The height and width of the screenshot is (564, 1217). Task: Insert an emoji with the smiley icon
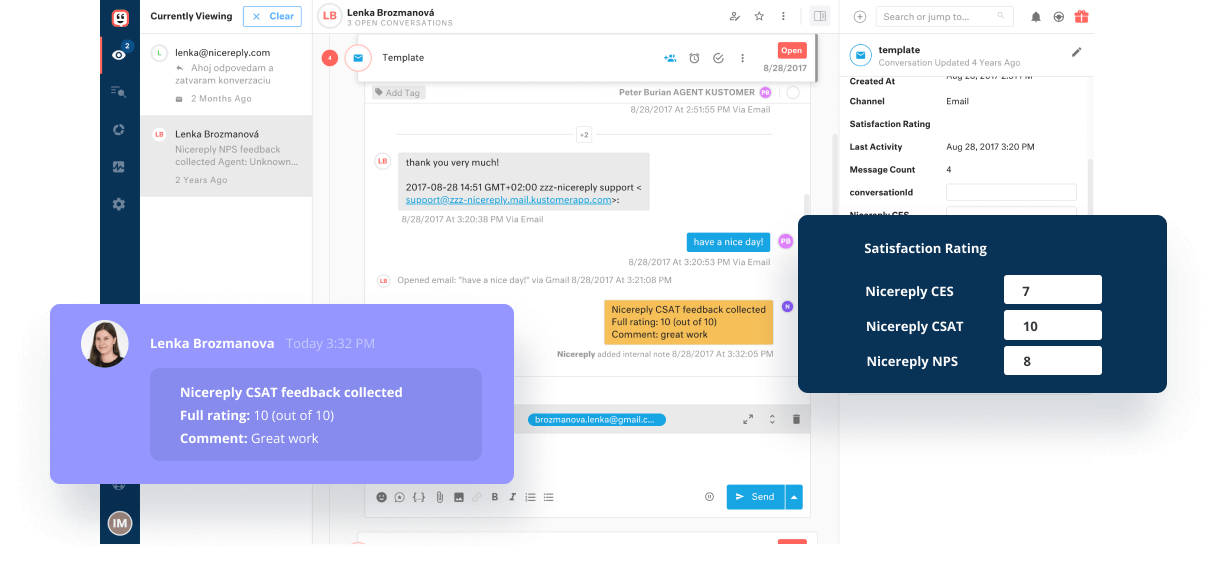pos(381,497)
